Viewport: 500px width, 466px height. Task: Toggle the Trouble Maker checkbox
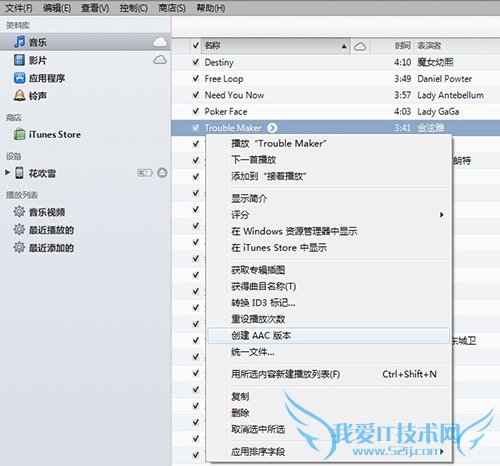click(x=196, y=128)
